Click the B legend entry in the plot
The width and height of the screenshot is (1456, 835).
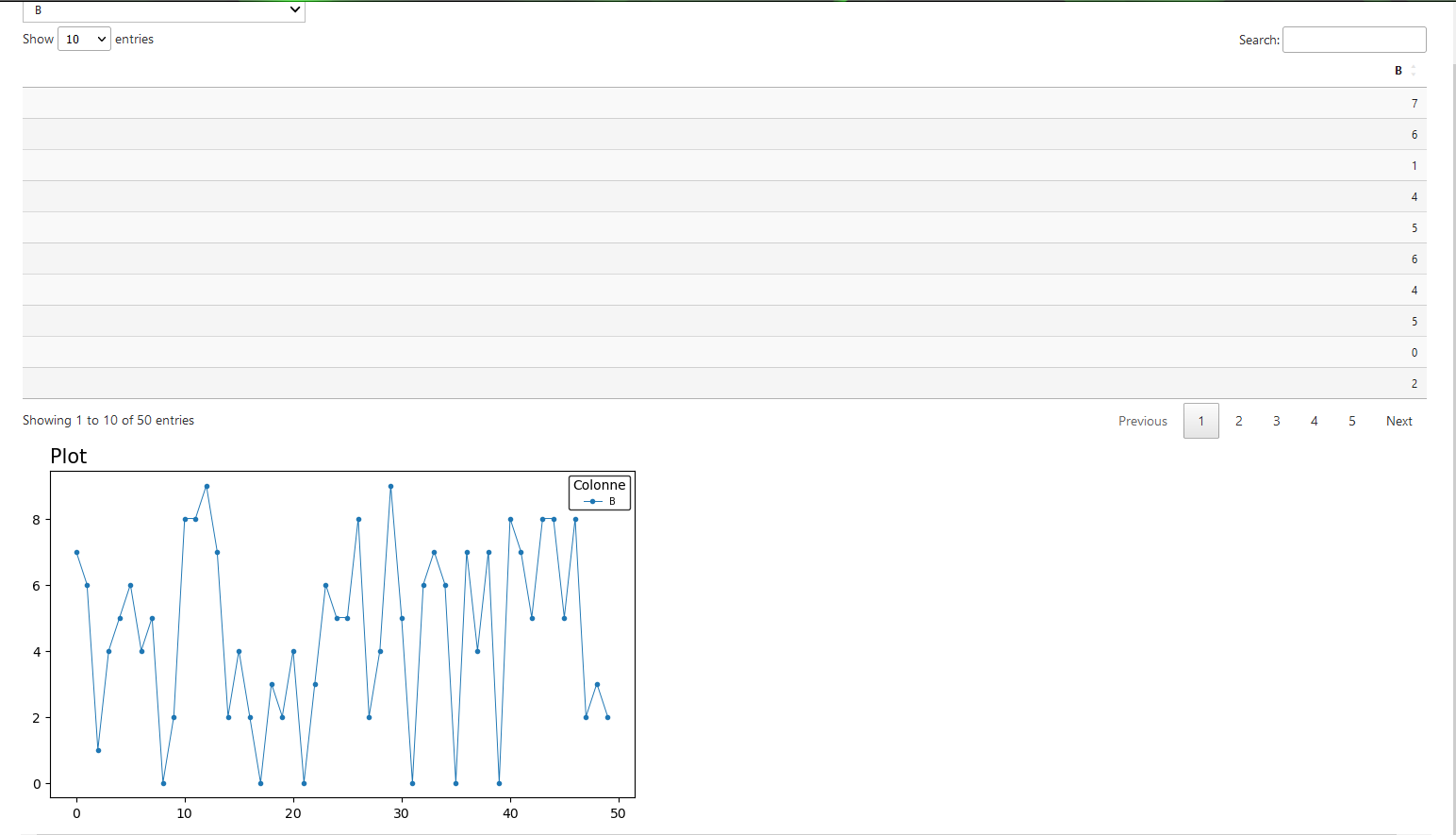coord(601,501)
